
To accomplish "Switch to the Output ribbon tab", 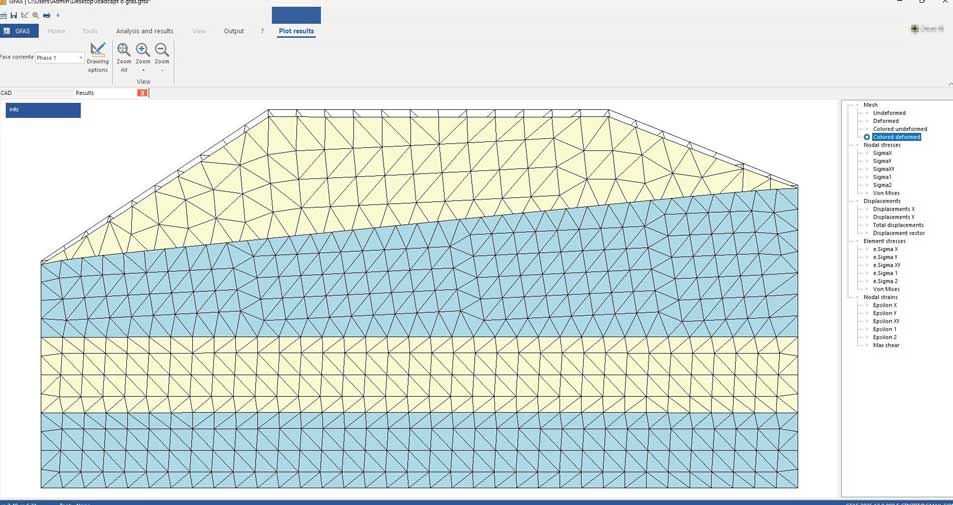I will point(233,31).
